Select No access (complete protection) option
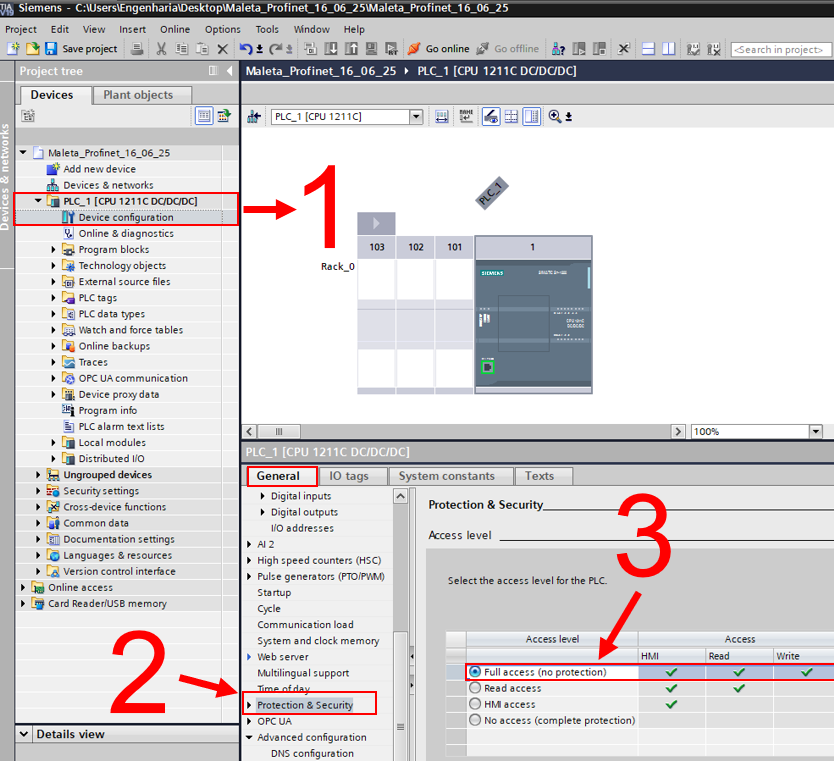Screen dimensions: 834x761 coord(475,720)
